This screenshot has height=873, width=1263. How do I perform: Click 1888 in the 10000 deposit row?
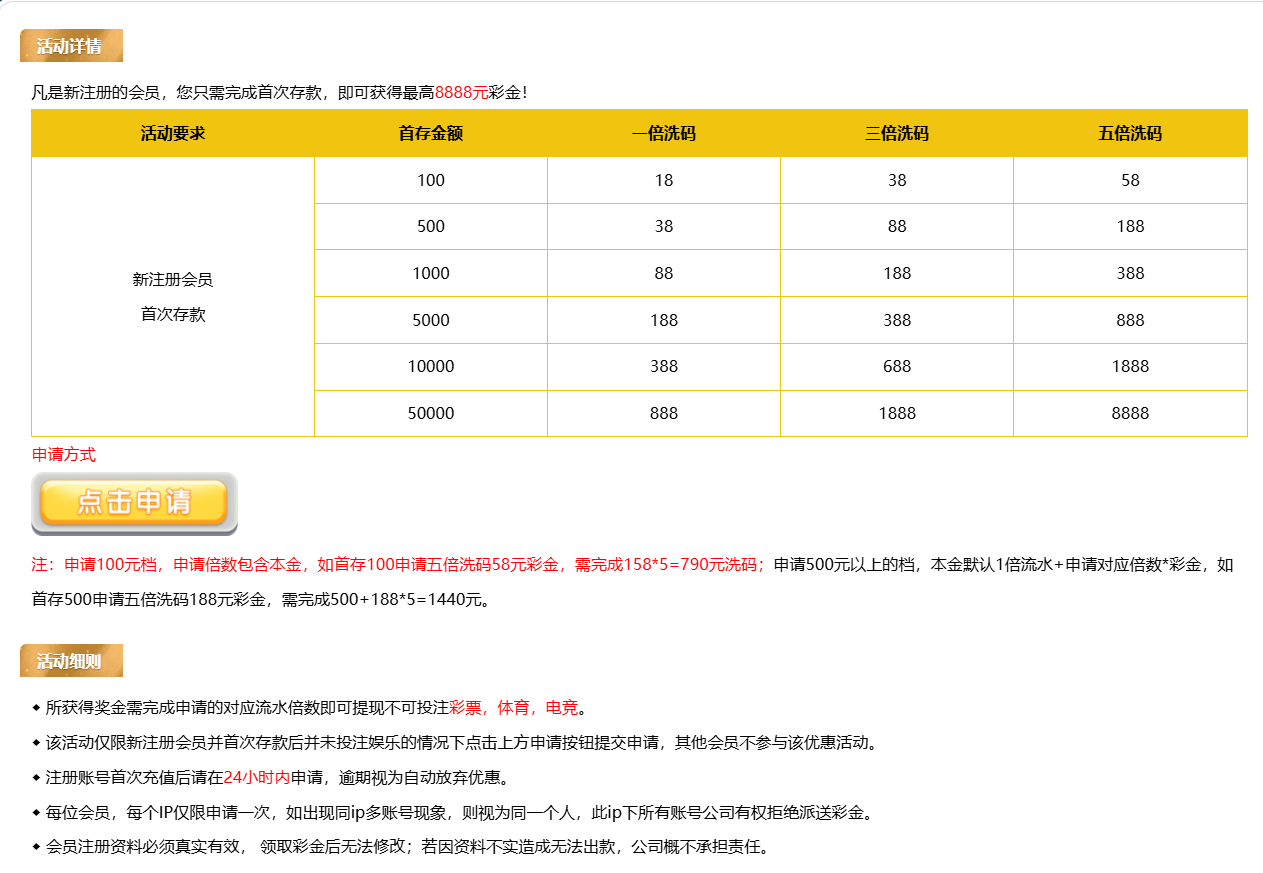1130,367
